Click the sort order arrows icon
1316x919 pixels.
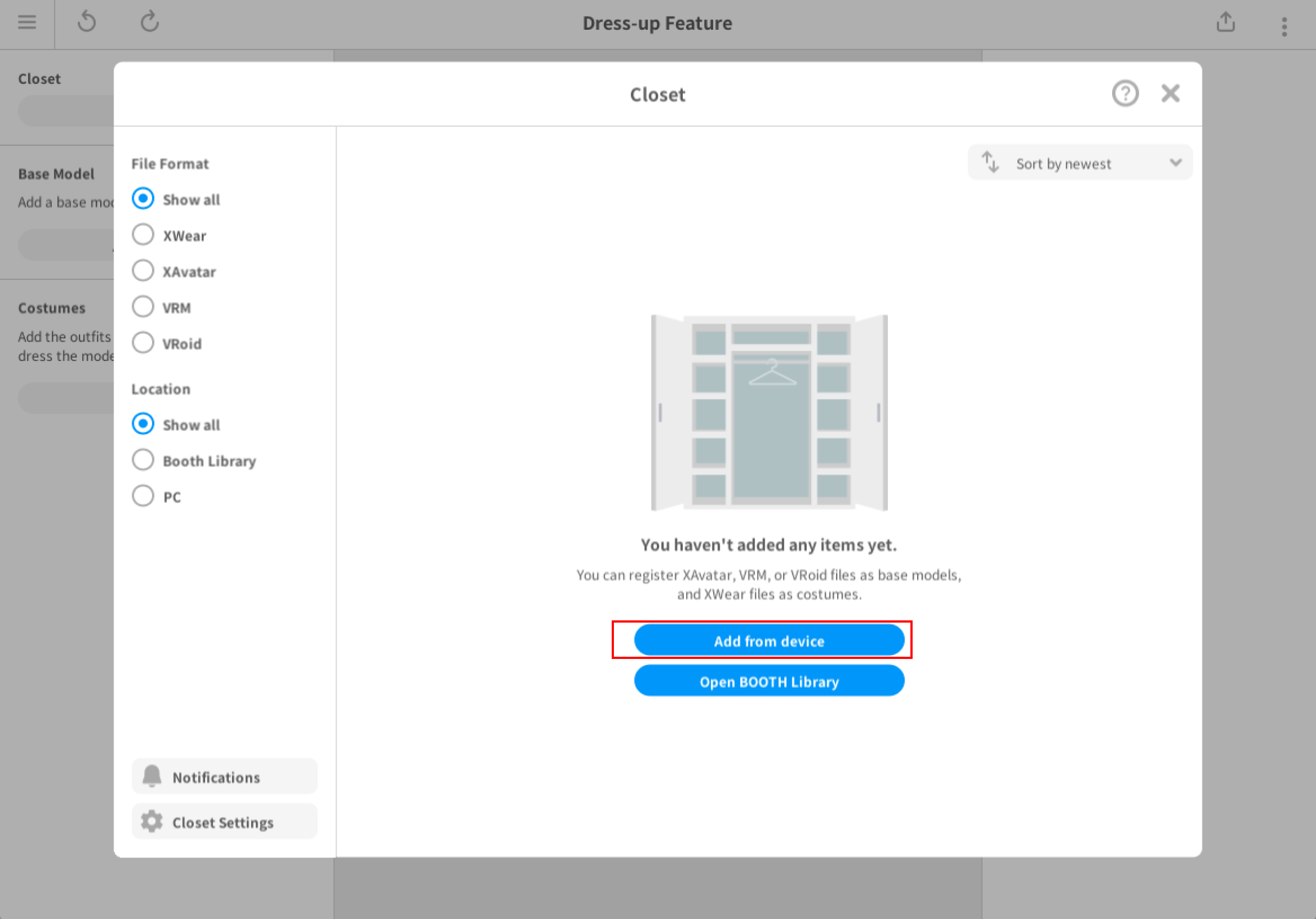(x=990, y=162)
